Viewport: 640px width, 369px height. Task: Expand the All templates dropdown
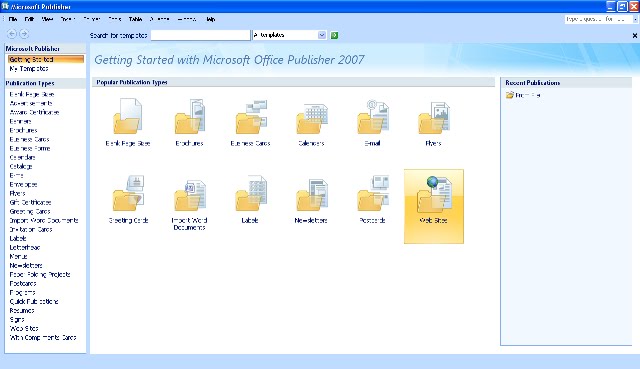pos(322,35)
